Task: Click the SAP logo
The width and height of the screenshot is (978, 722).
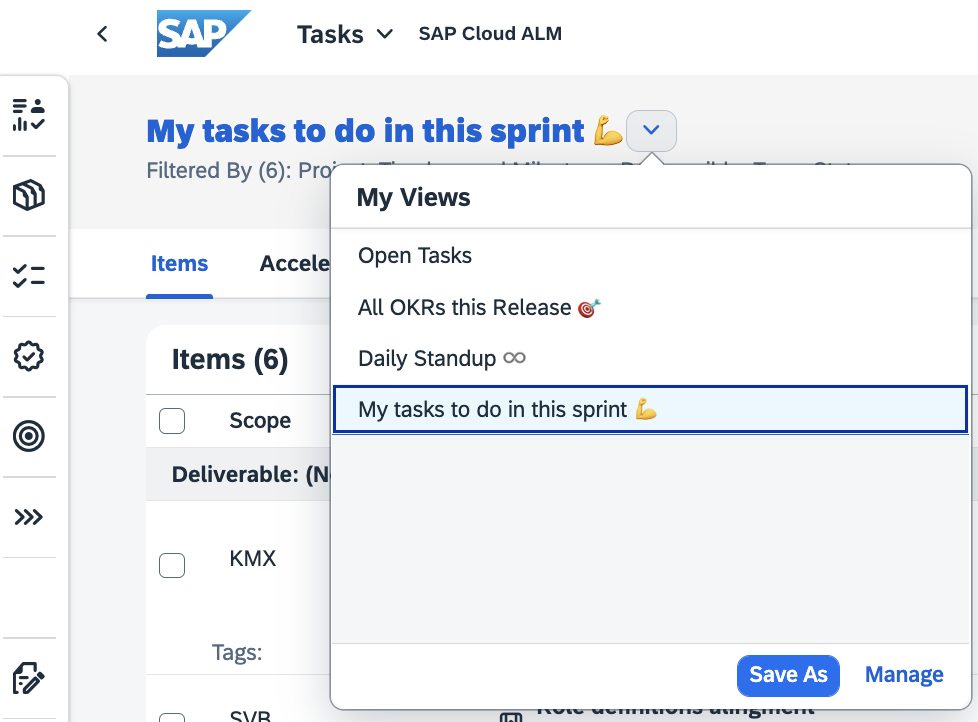Action: (x=203, y=34)
